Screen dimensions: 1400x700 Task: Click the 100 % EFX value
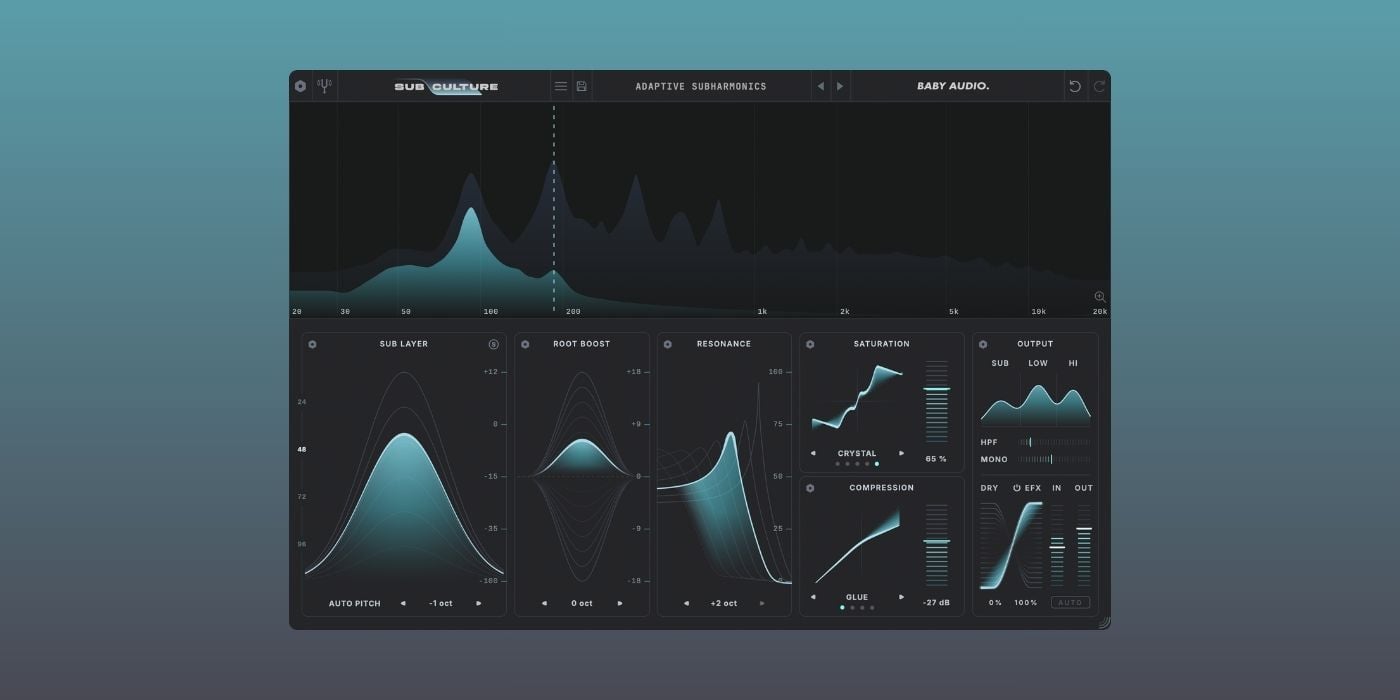[x=1026, y=603]
